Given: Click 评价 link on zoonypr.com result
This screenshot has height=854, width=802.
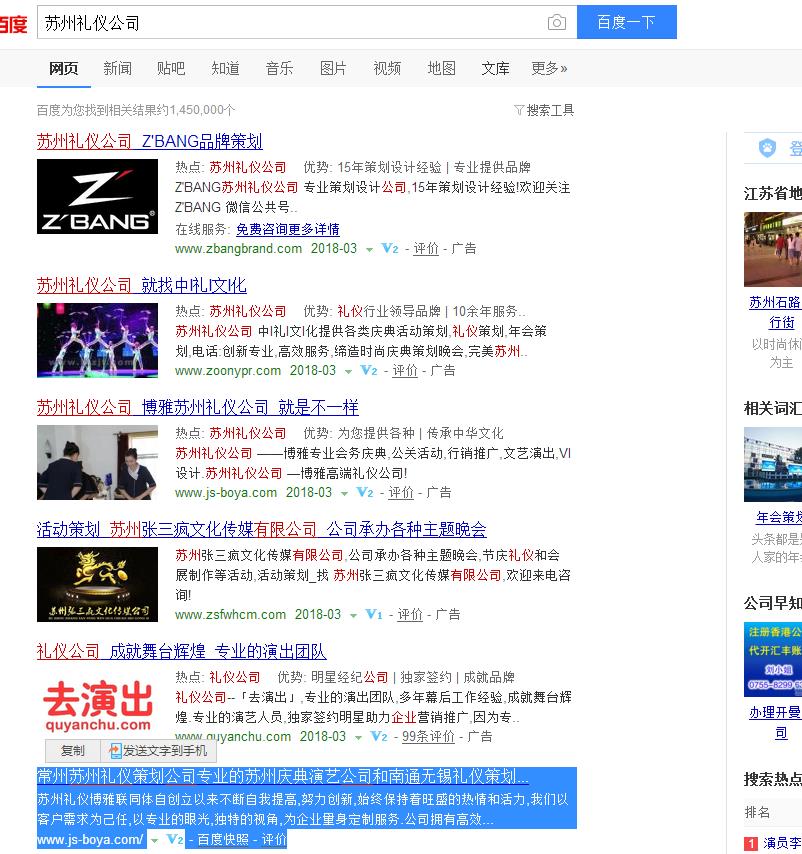Looking at the screenshot, I should click(x=405, y=370).
